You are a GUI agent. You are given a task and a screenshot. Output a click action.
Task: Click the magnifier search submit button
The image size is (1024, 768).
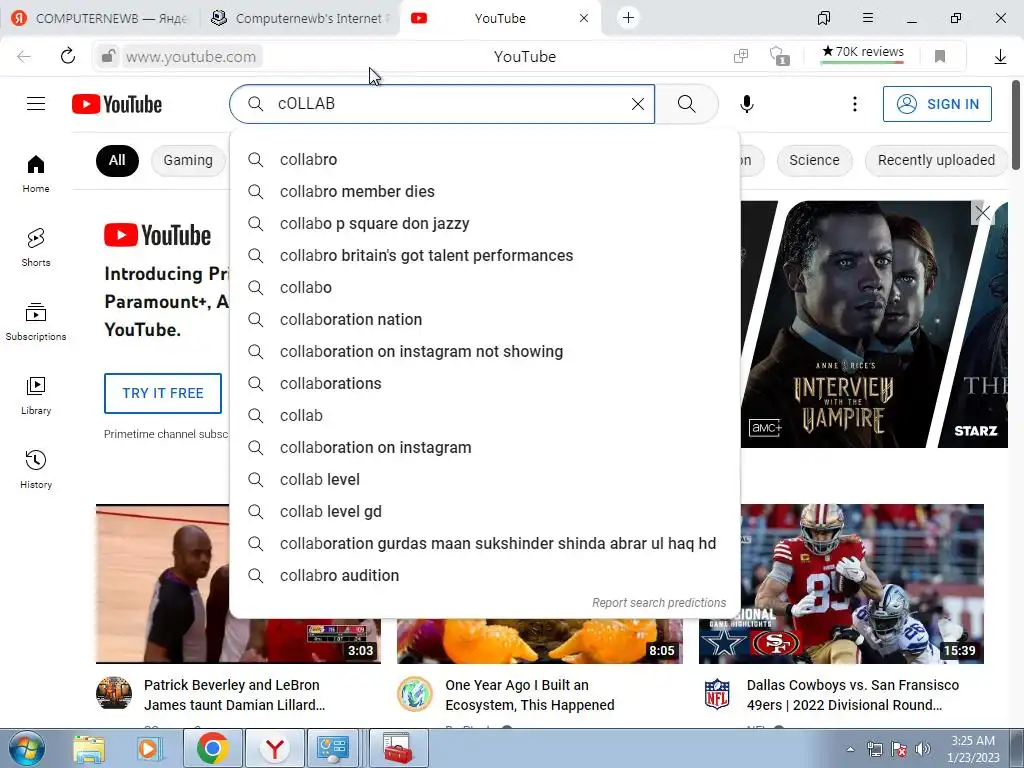[686, 104]
